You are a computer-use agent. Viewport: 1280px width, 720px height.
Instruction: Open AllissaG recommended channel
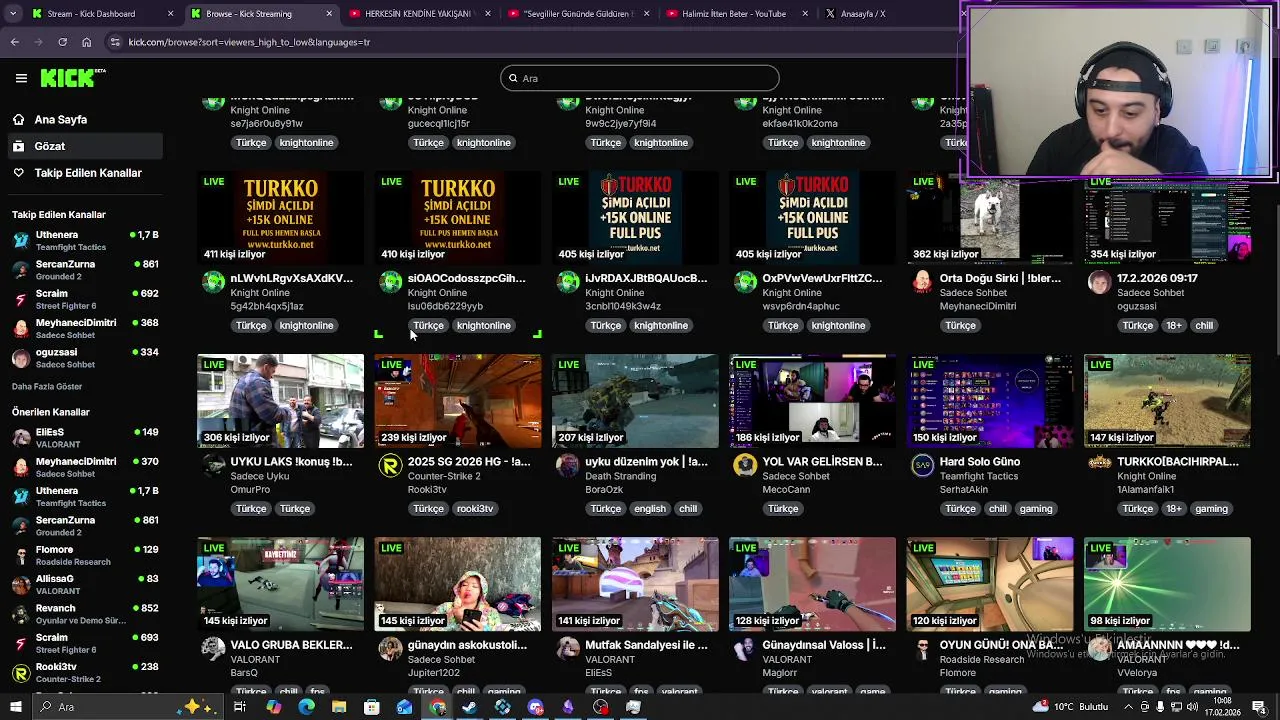point(85,584)
